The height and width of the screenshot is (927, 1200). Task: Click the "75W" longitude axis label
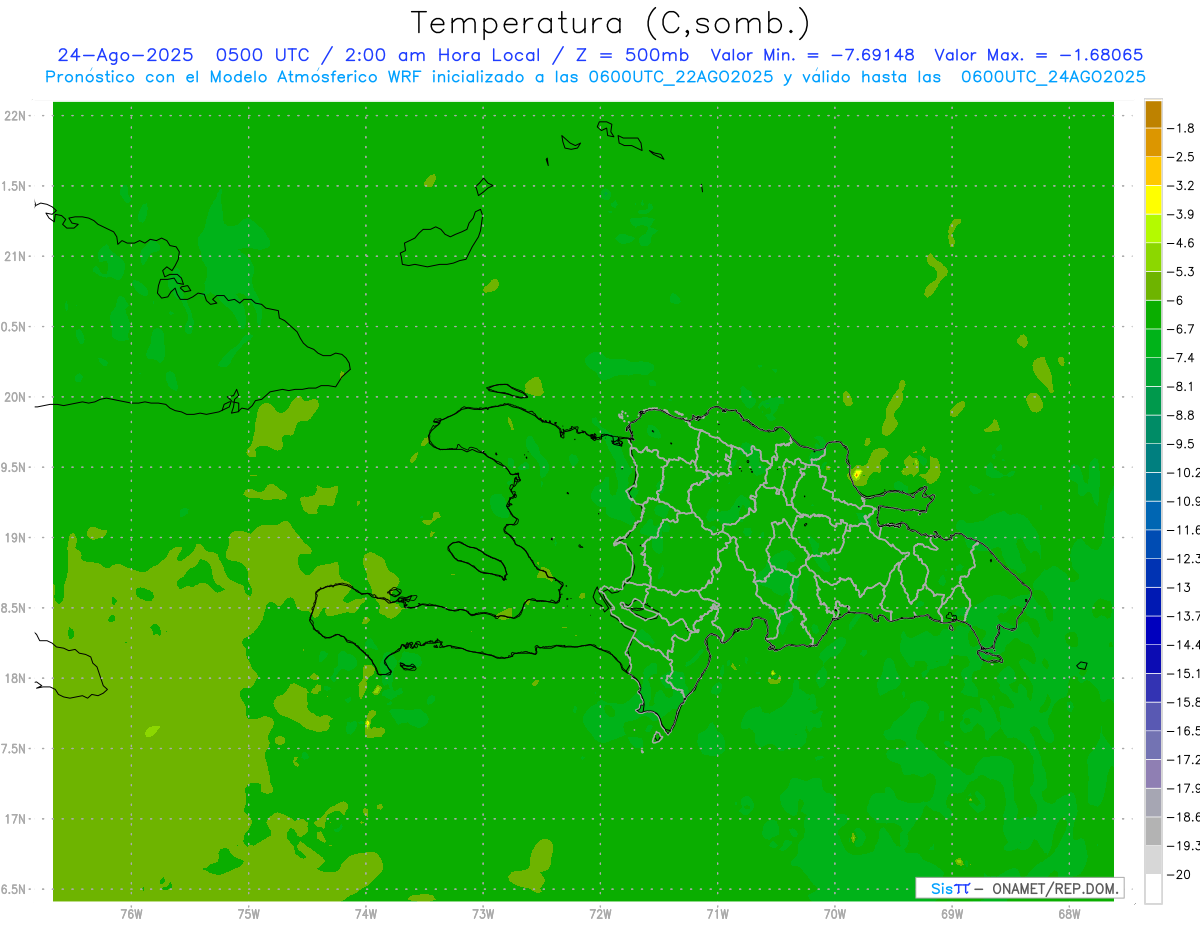(249, 914)
